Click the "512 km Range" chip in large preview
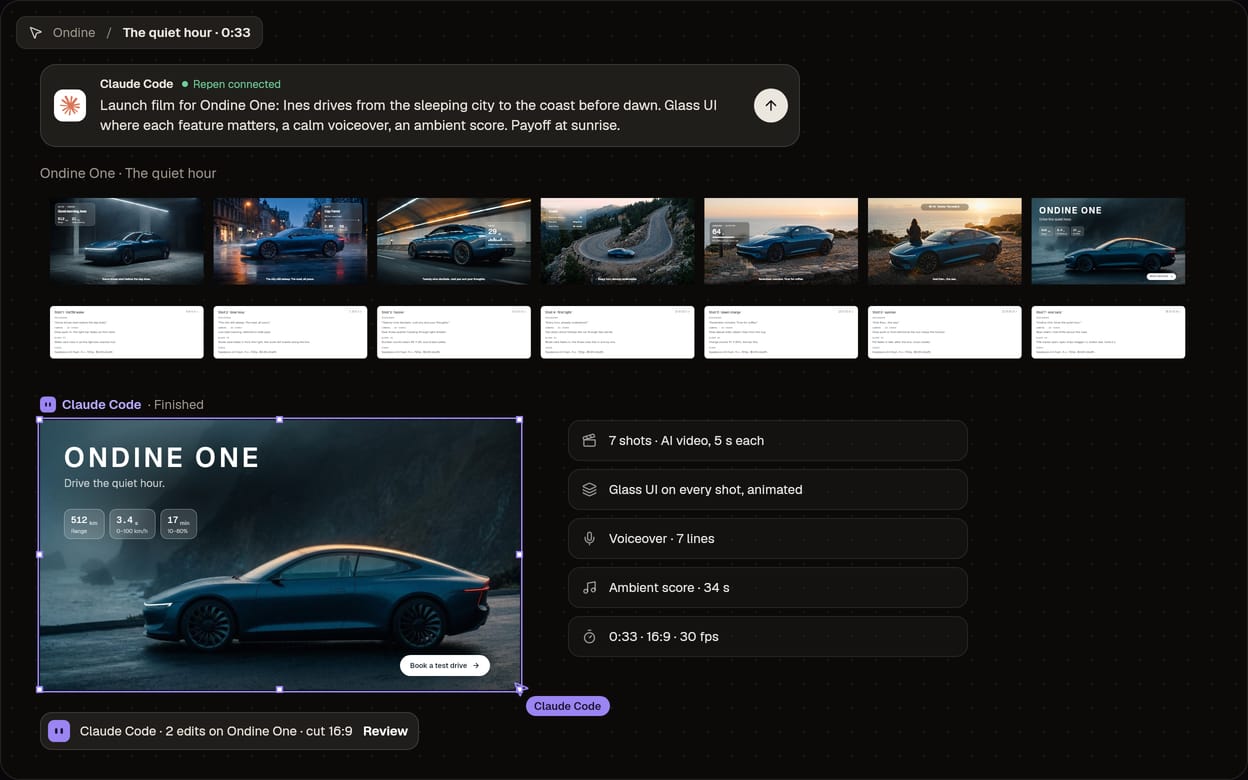 tap(85, 524)
